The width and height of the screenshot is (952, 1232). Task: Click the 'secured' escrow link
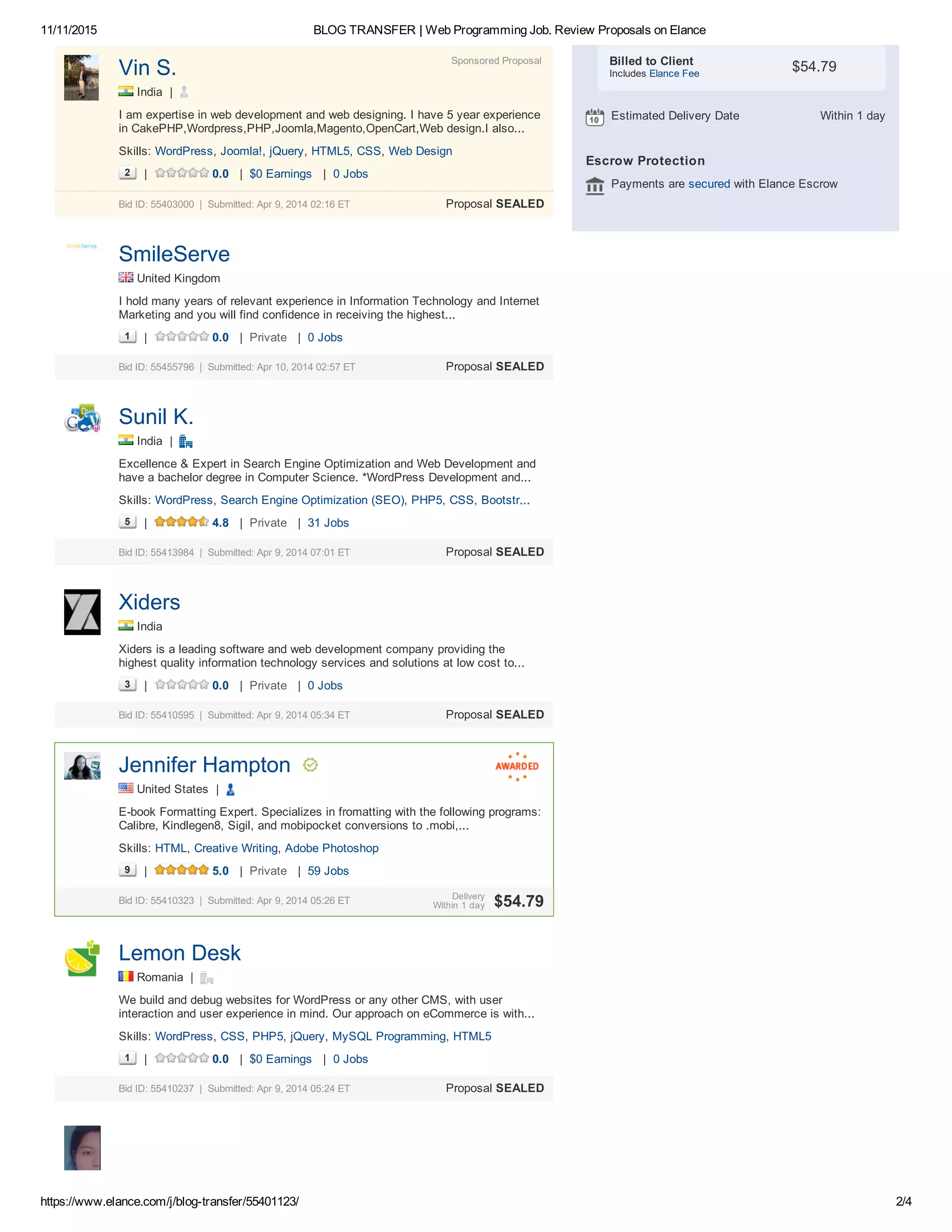709,184
